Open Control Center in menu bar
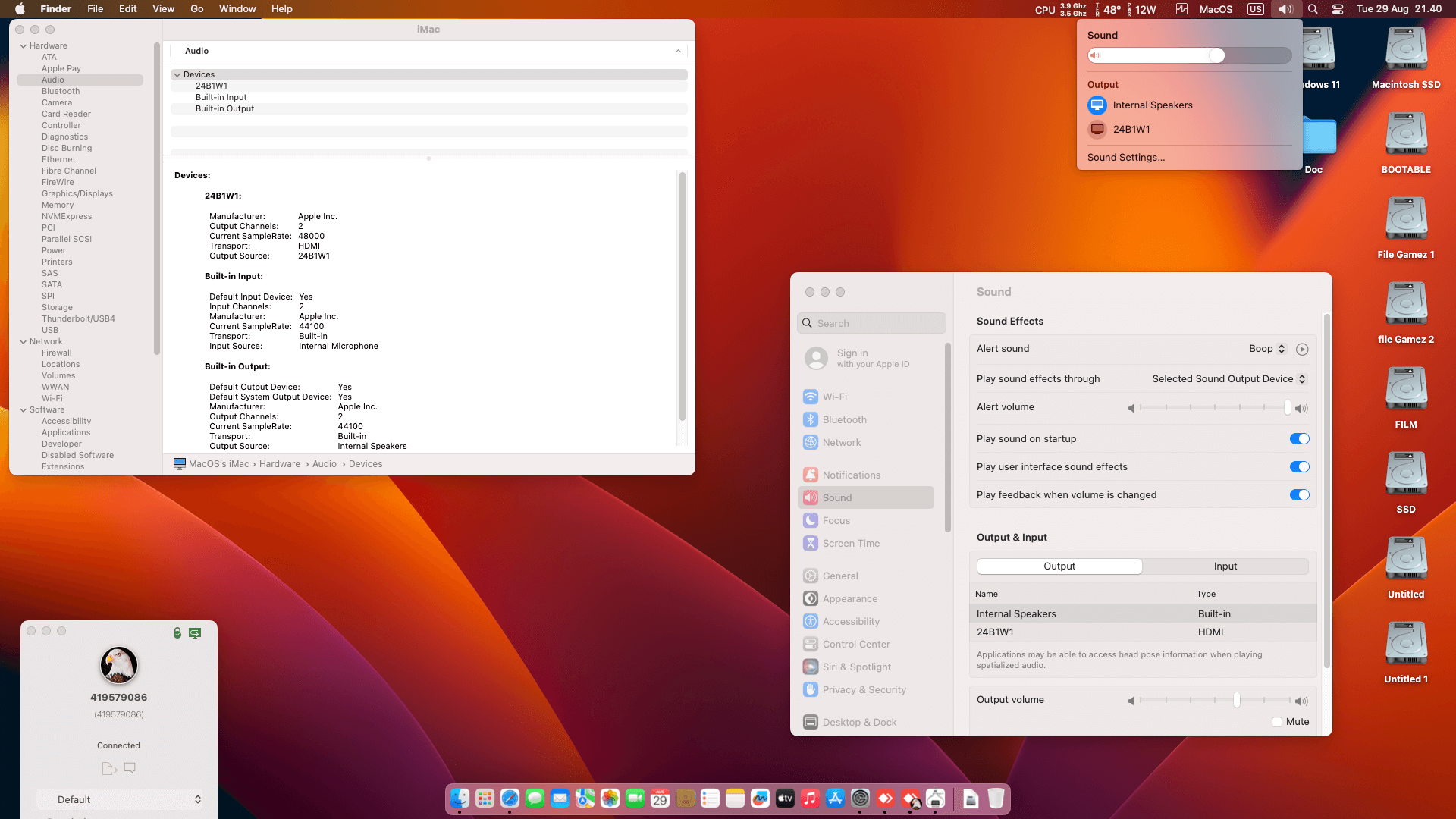The width and height of the screenshot is (1456, 819). tap(1338, 9)
